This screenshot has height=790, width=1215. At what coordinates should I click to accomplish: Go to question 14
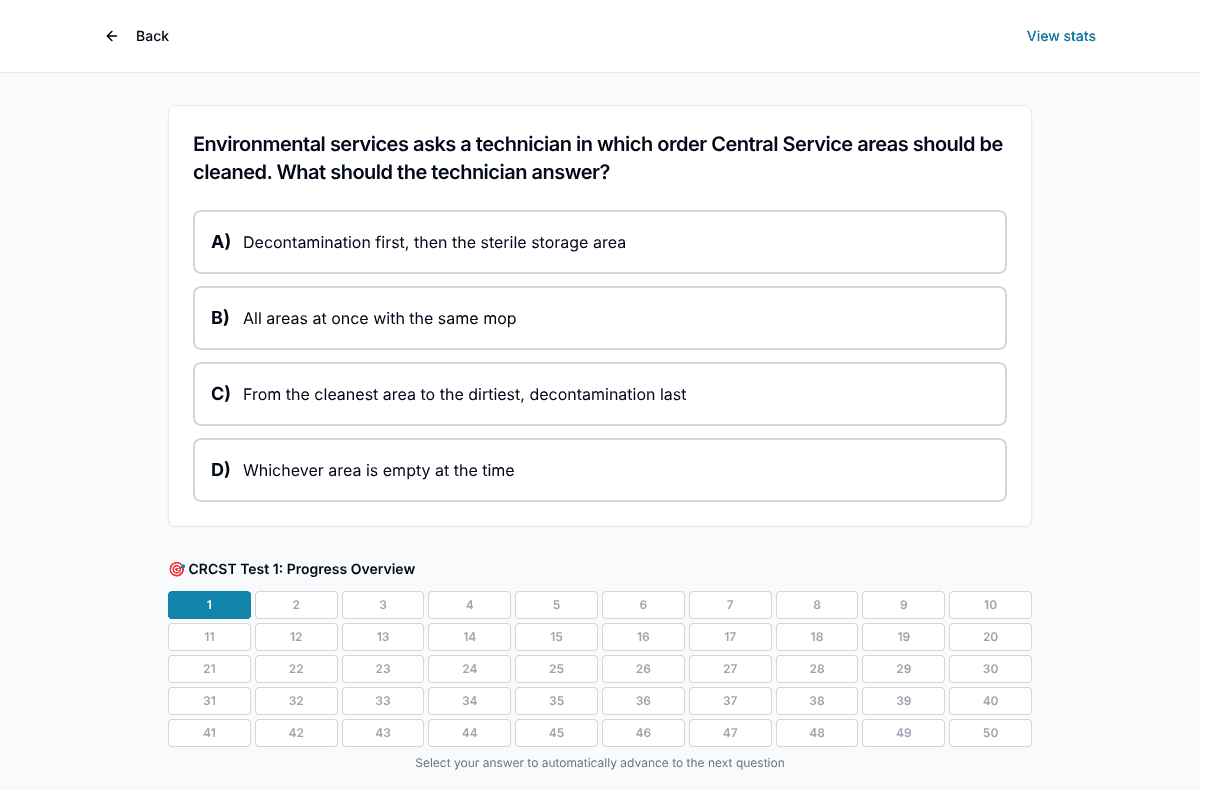pyautogui.click(x=470, y=637)
